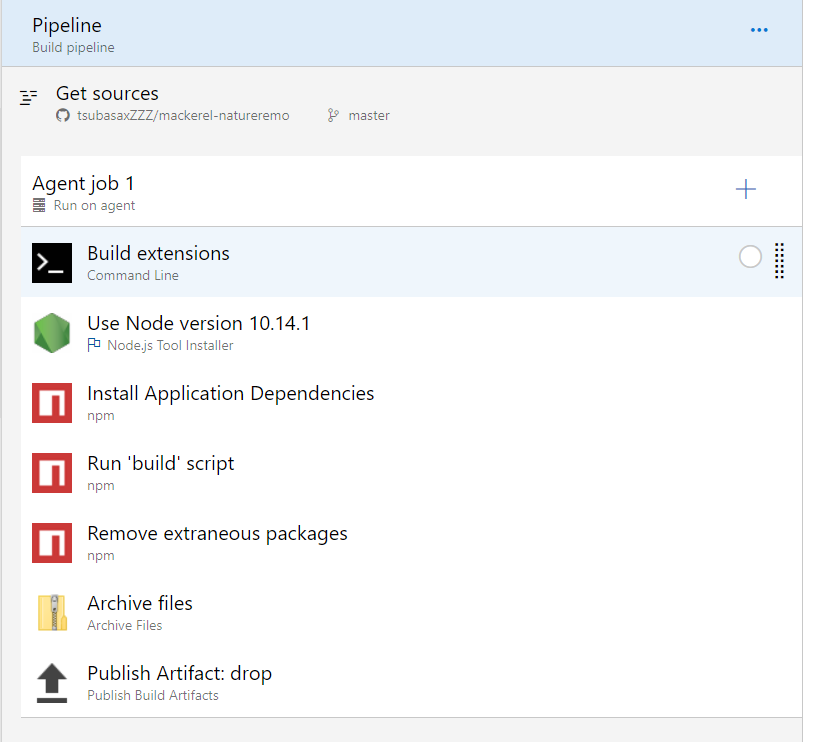This screenshot has height=742, width=825.
Task: Toggle the Build extensions task selection circle
Action: pyautogui.click(x=750, y=257)
